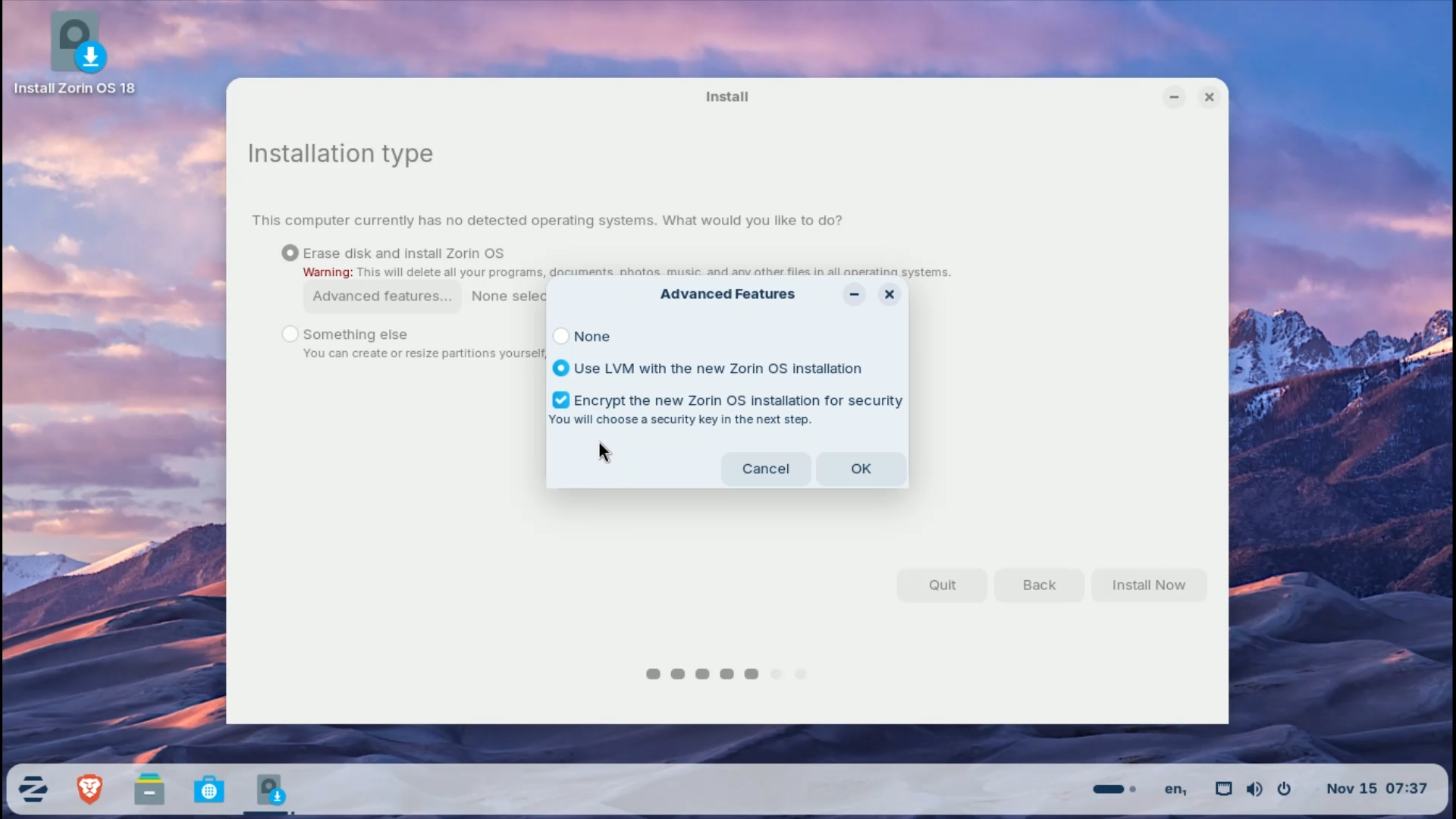Click the workspace indicator pill in tray
This screenshot has width=1456, height=819.
pyautogui.click(x=1109, y=789)
